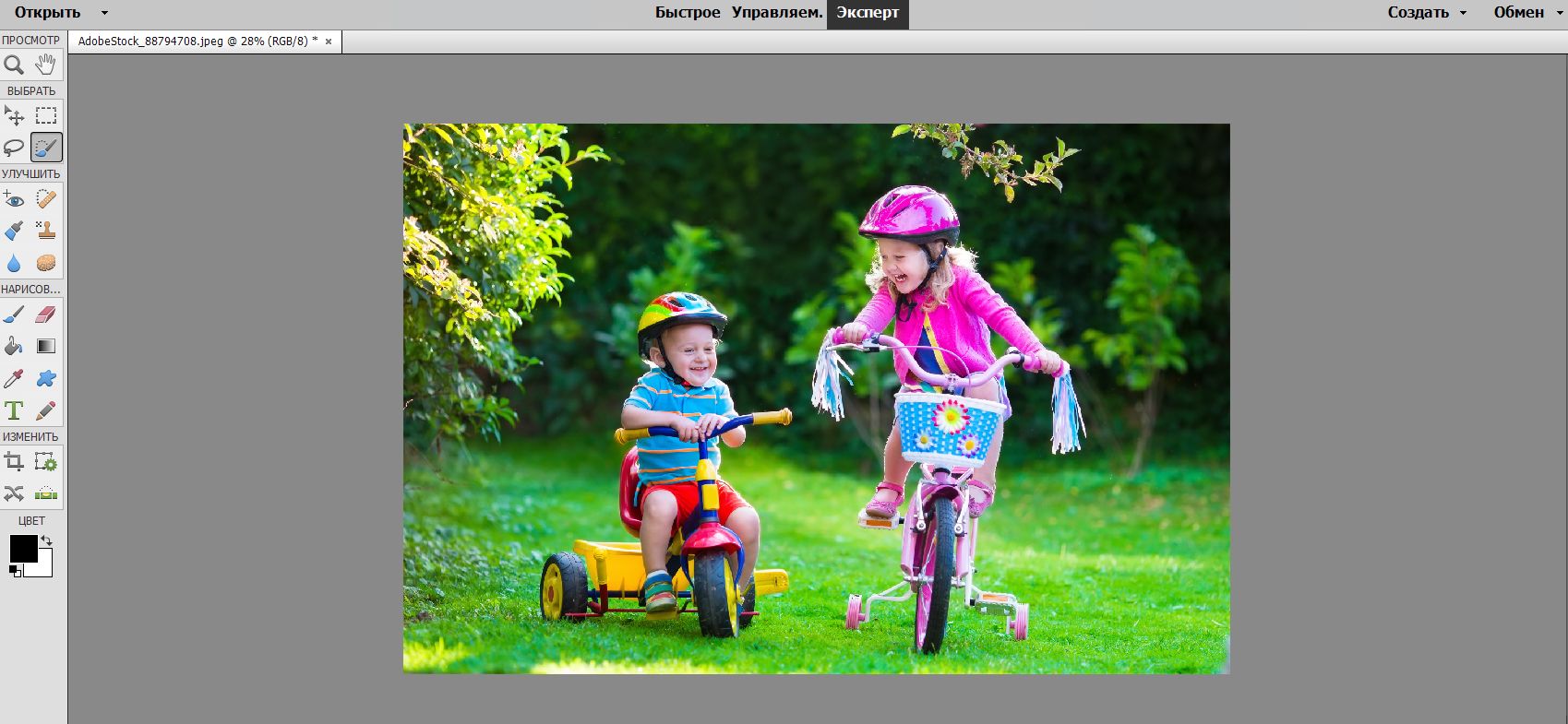The height and width of the screenshot is (724, 1568).
Task: Activate the AdobeStock_88794708.jpeg document tab
Action: coord(197,42)
